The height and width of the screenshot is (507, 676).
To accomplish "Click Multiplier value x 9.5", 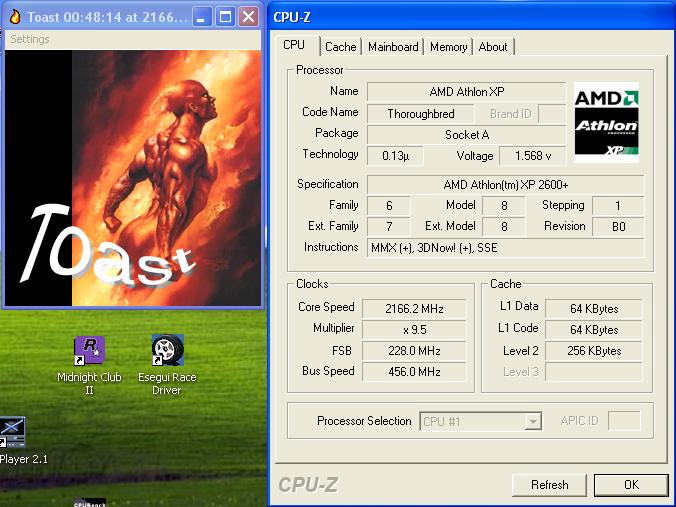I will [414, 330].
